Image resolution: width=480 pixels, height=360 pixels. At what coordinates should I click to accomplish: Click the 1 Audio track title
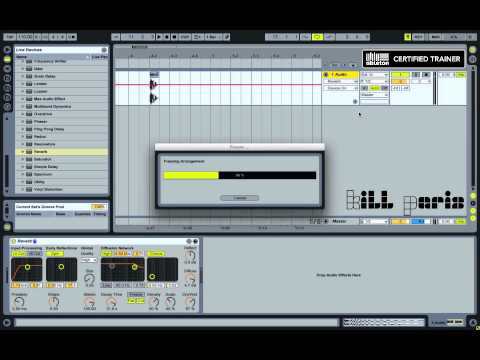click(x=340, y=75)
